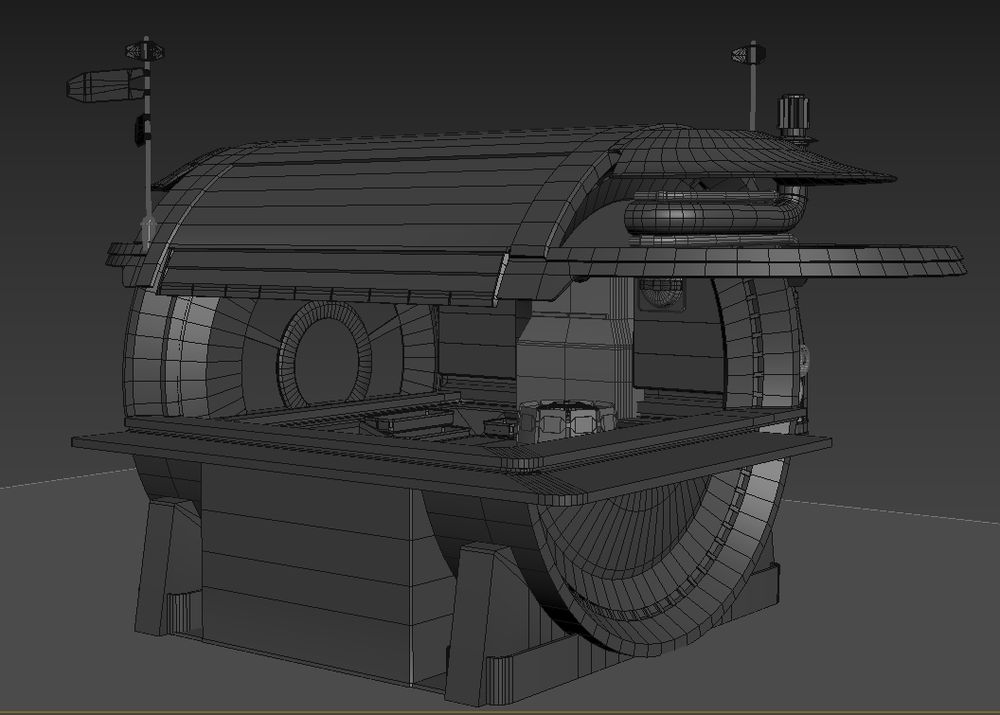The height and width of the screenshot is (715, 1000).
Task: Select the octagonal console on the interior floor
Action: point(566,420)
